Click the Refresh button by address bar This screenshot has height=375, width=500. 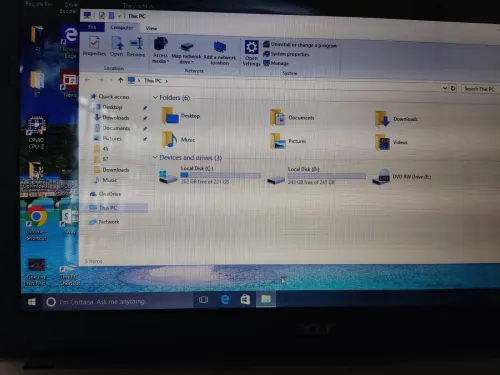click(453, 88)
